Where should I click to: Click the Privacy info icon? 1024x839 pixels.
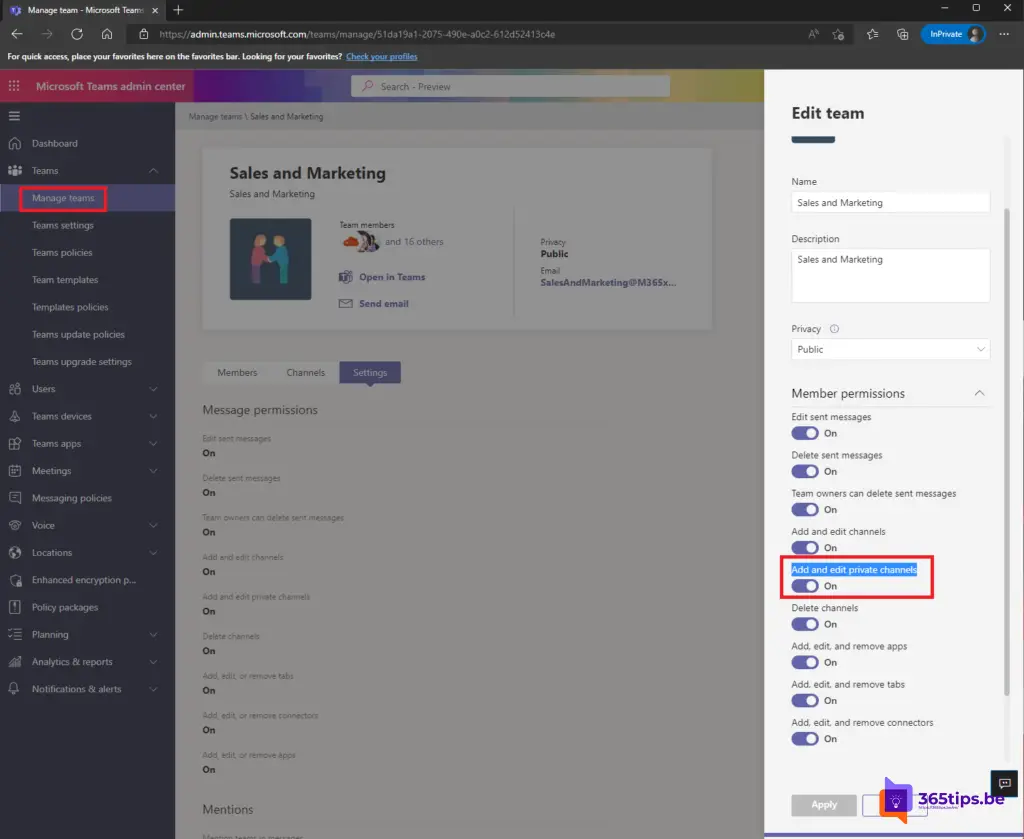click(834, 329)
